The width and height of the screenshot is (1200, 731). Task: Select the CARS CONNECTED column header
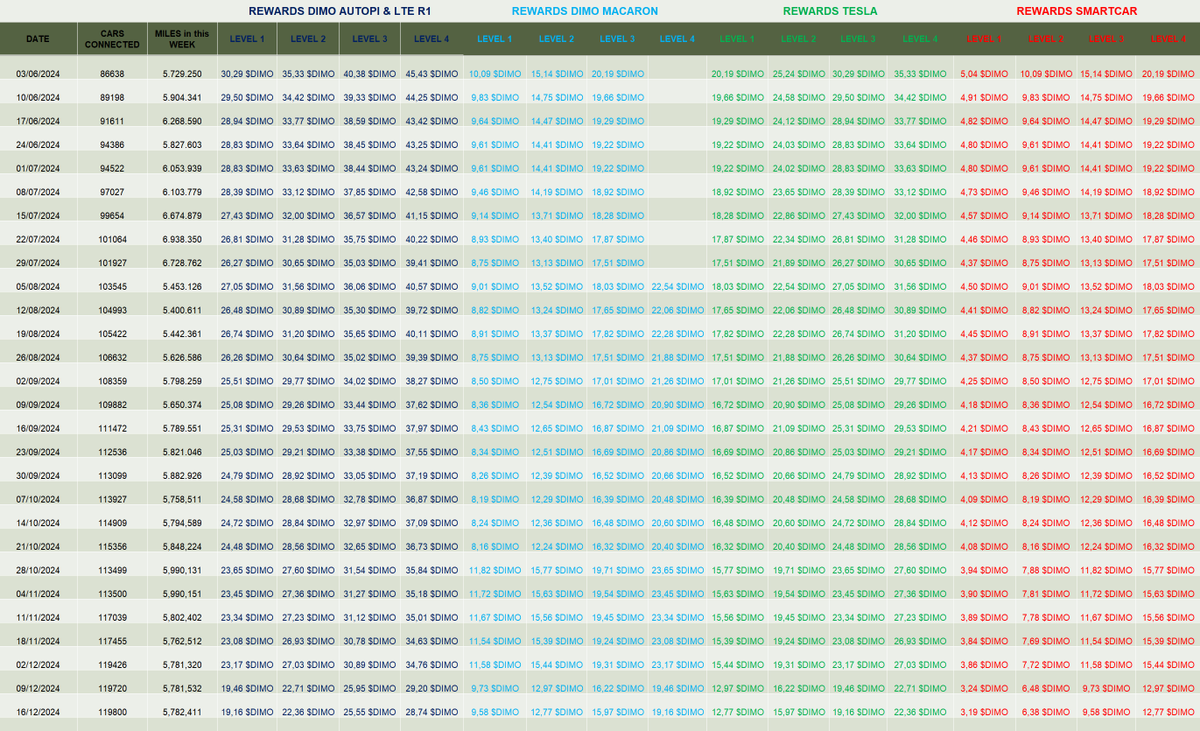click(x=112, y=39)
